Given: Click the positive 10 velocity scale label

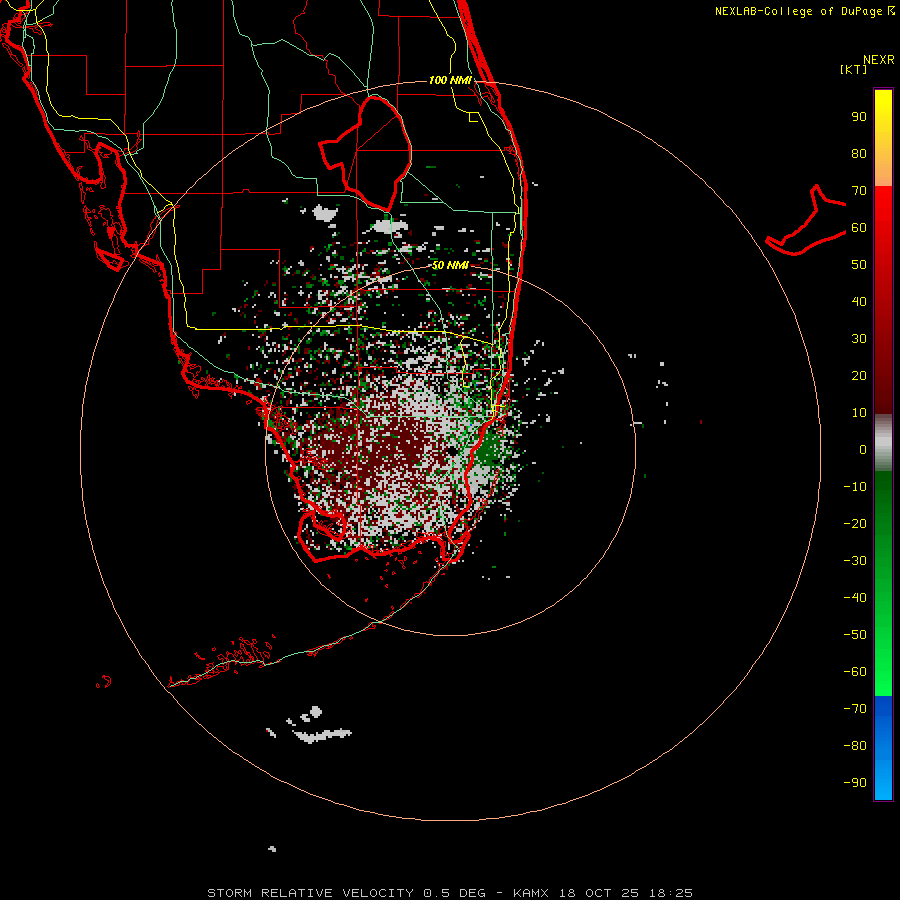Looking at the screenshot, I should 859,413.
